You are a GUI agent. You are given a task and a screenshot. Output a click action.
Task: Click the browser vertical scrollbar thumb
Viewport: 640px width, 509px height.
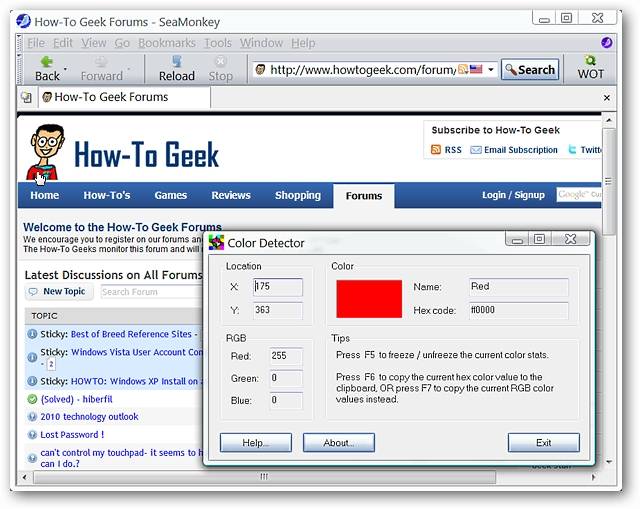(608, 182)
